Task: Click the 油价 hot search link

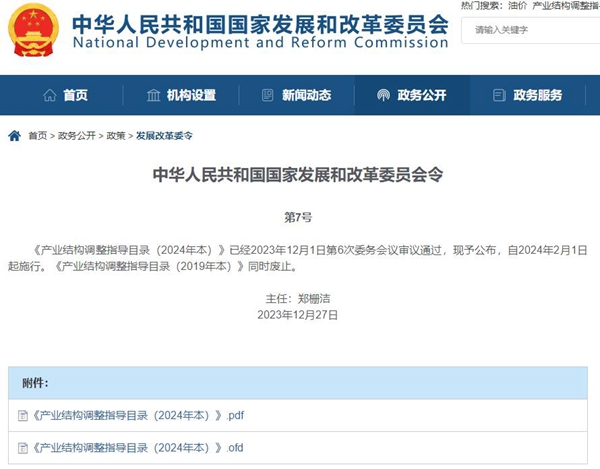Action: [517, 6]
